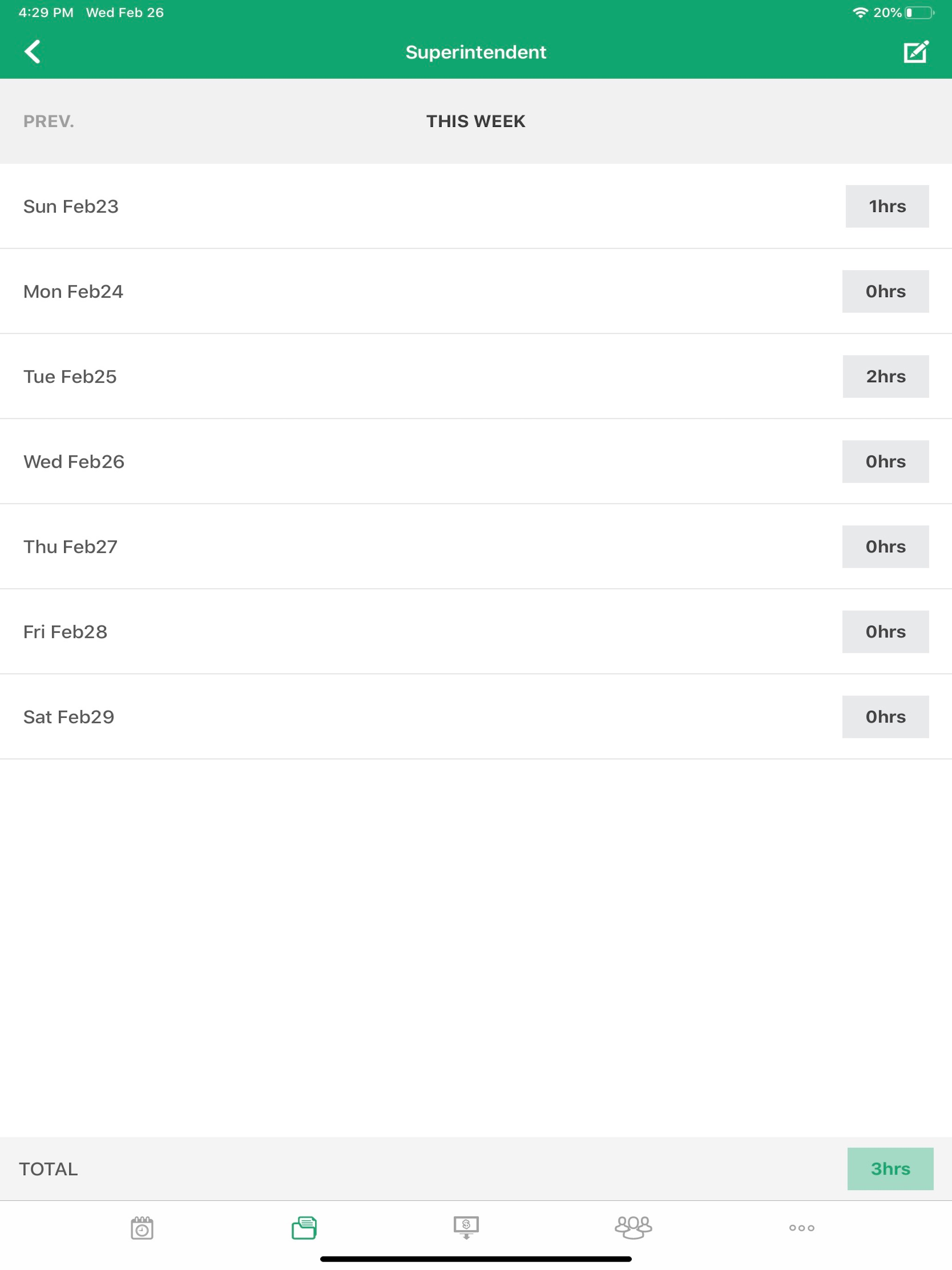Select the Tue Feb25 row label
Viewport: 952px width, 1270px height.
click(70, 377)
